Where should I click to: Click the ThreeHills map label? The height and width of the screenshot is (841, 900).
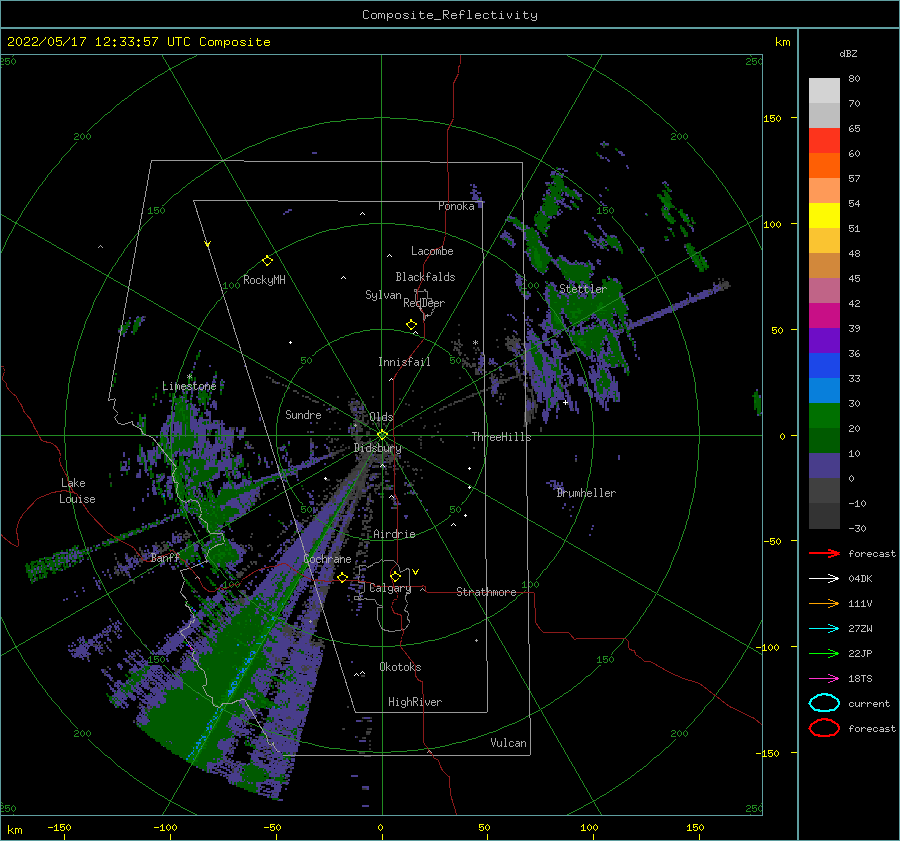[x=501, y=437]
